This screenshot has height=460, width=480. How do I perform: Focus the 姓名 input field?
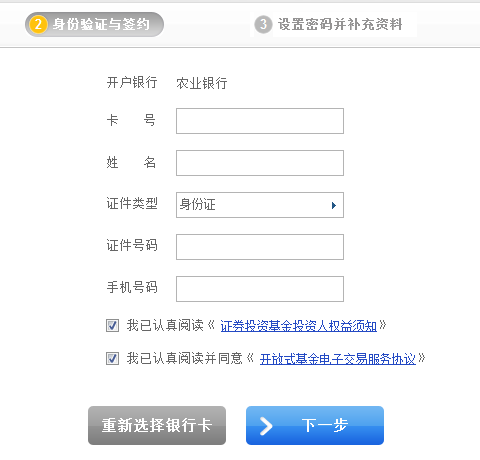click(260, 163)
